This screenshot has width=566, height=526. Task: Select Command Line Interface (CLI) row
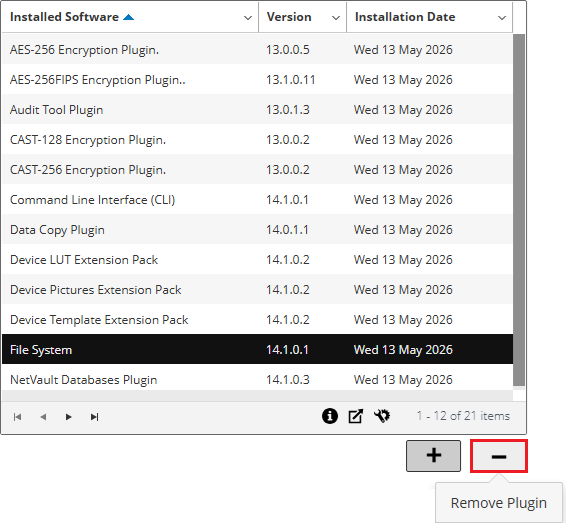coord(257,199)
